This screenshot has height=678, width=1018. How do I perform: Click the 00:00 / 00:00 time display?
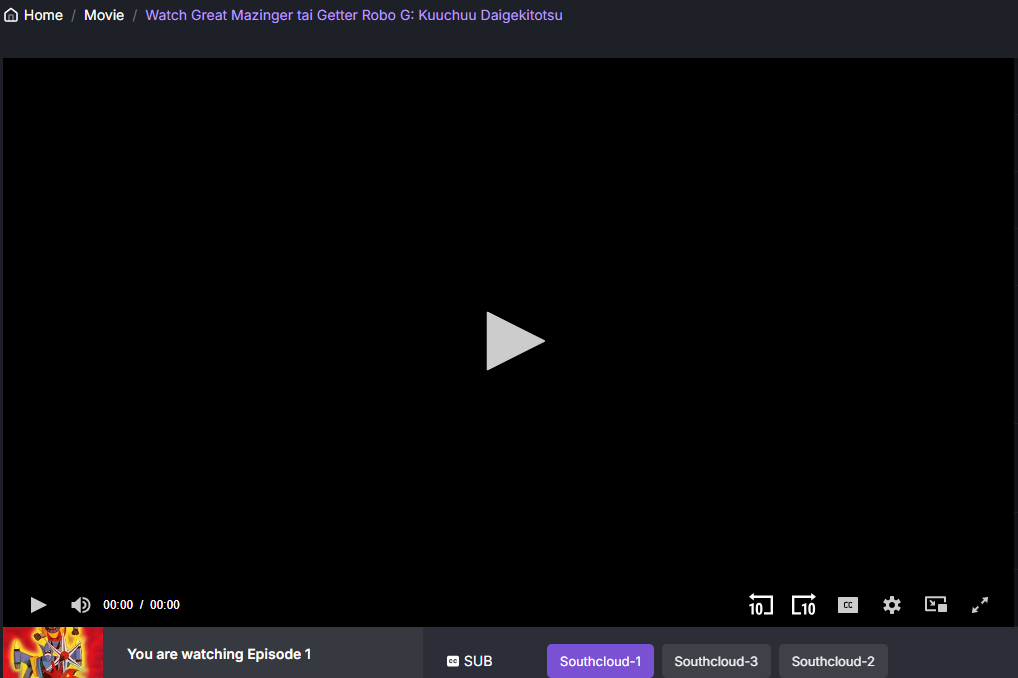click(x=142, y=605)
